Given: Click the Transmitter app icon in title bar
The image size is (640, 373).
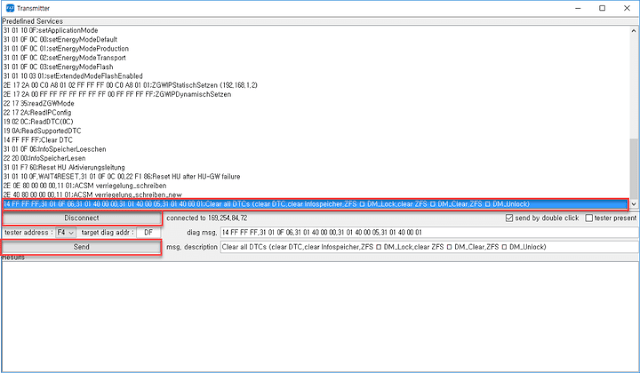Looking at the screenshot, I should [x=10, y=8].
